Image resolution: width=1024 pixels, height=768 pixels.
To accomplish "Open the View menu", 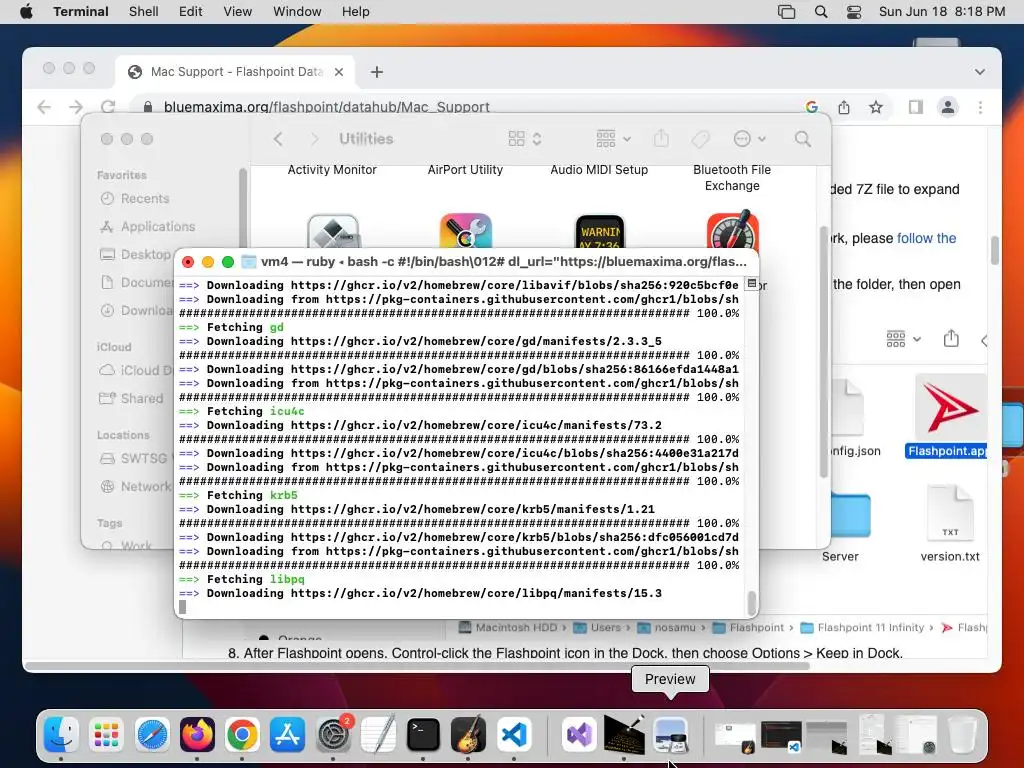I will pos(237,12).
